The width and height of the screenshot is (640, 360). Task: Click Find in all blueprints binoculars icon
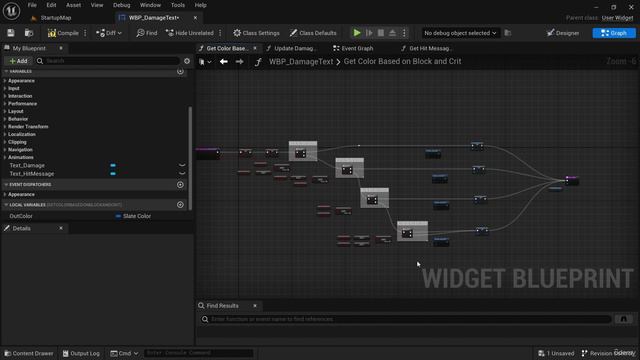[624, 319]
